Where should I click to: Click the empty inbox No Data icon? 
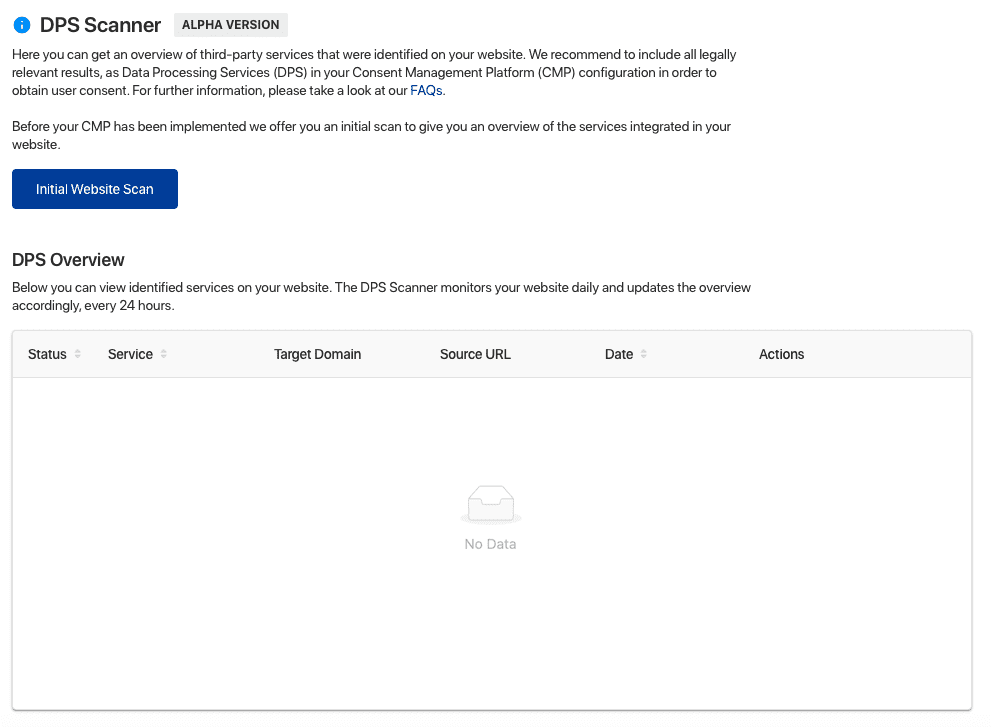click(x=491, y=504)
